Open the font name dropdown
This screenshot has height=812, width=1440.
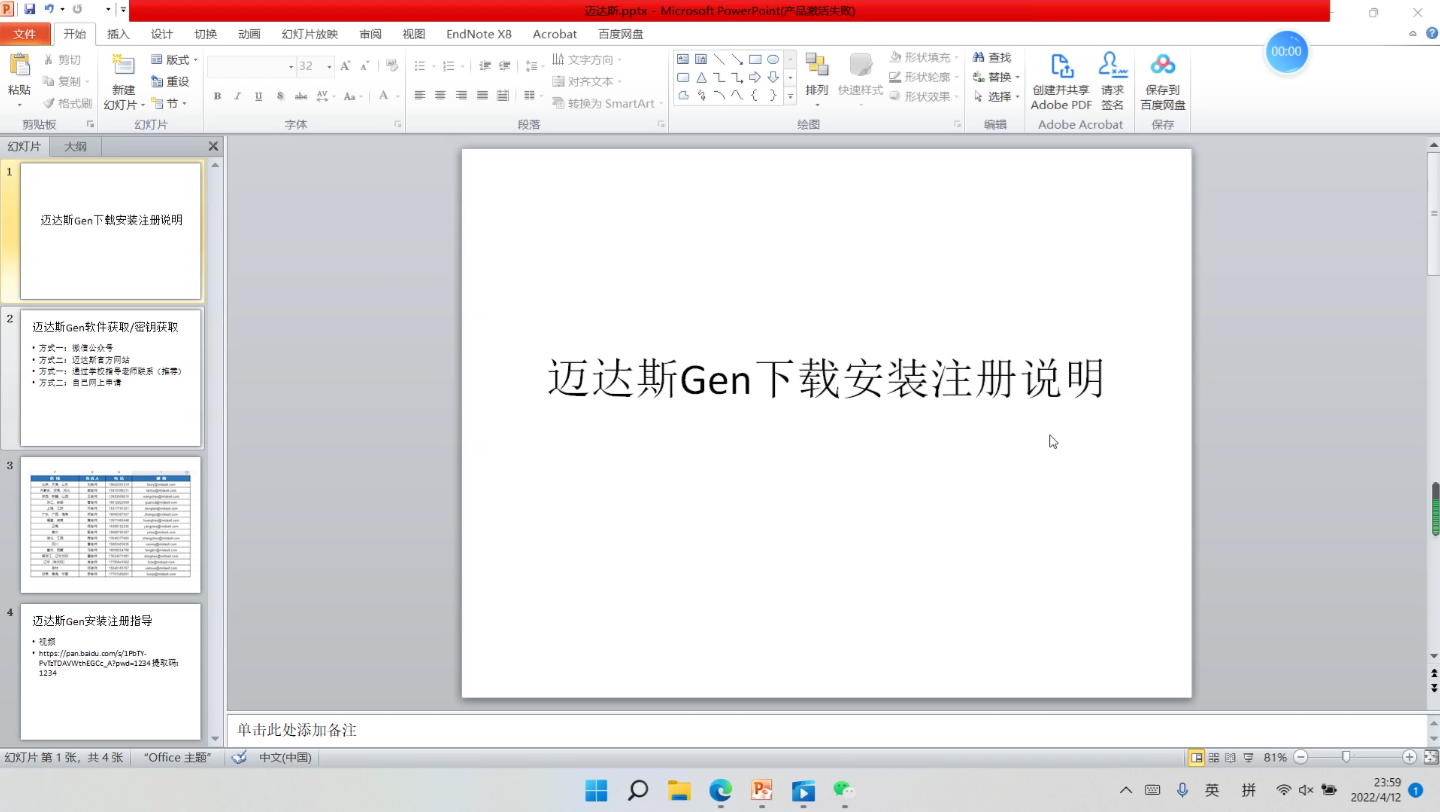point(291,66)
